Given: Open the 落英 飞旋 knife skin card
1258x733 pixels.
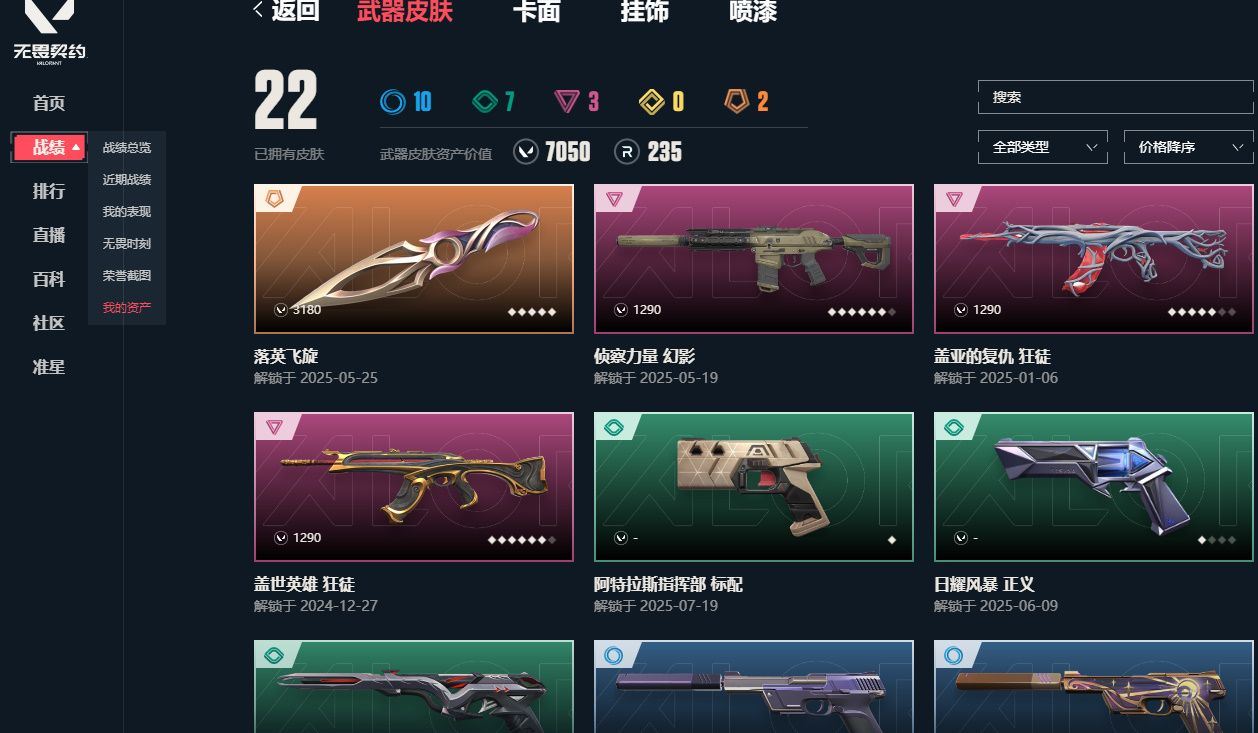Looking at the screenshot, I should pos(414,258).
